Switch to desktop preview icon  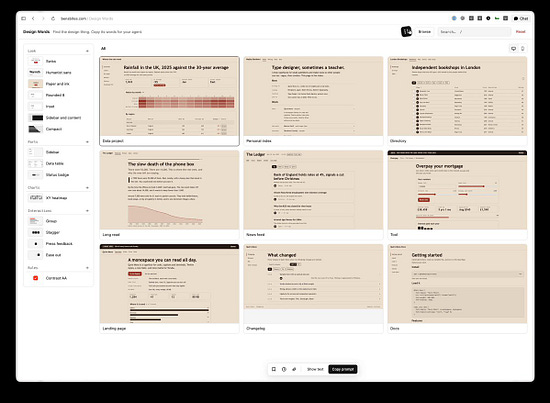(514, 49)
